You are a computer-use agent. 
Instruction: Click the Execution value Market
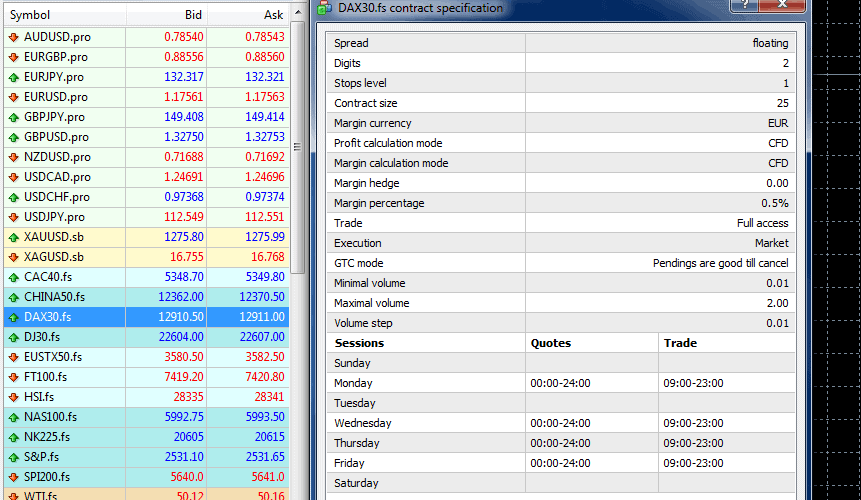click(x=771, y=244)
